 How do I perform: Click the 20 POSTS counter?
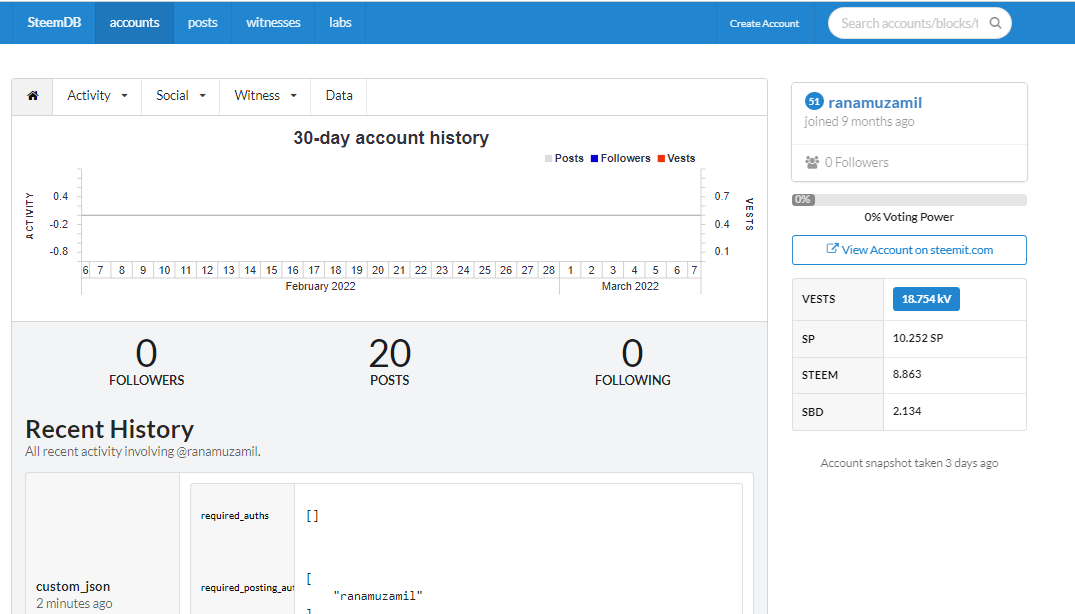(x=389, y=362)
